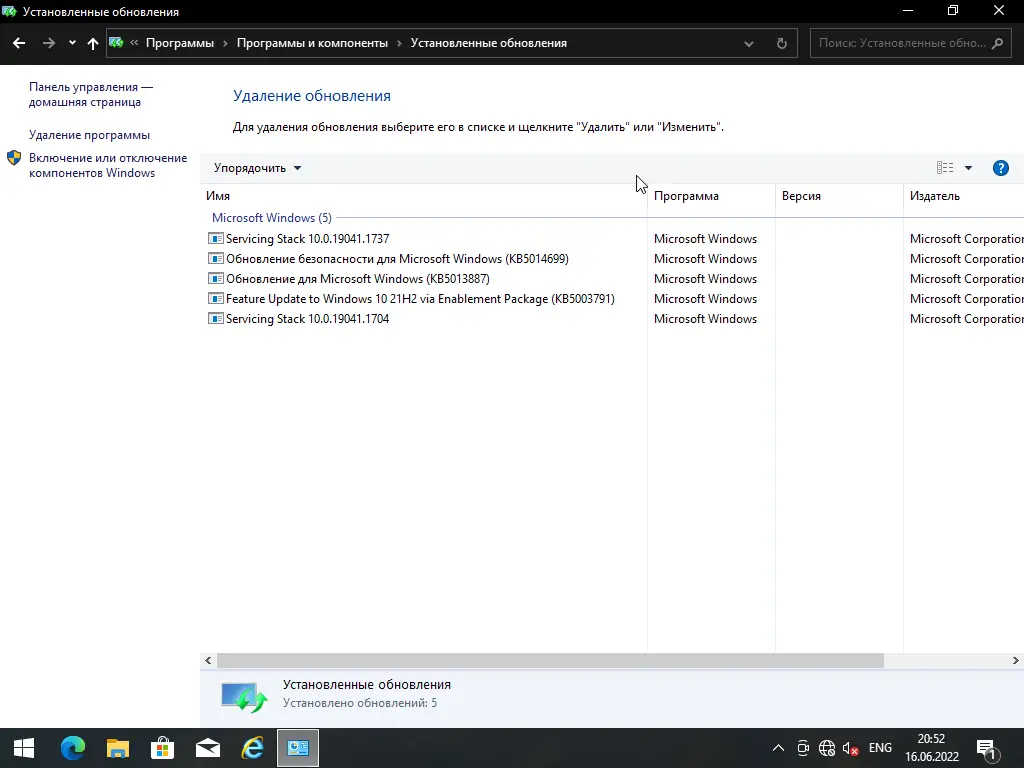Show hidden system tray icons
Viewport: 1024px width, 768px height.
pos(778,748)
